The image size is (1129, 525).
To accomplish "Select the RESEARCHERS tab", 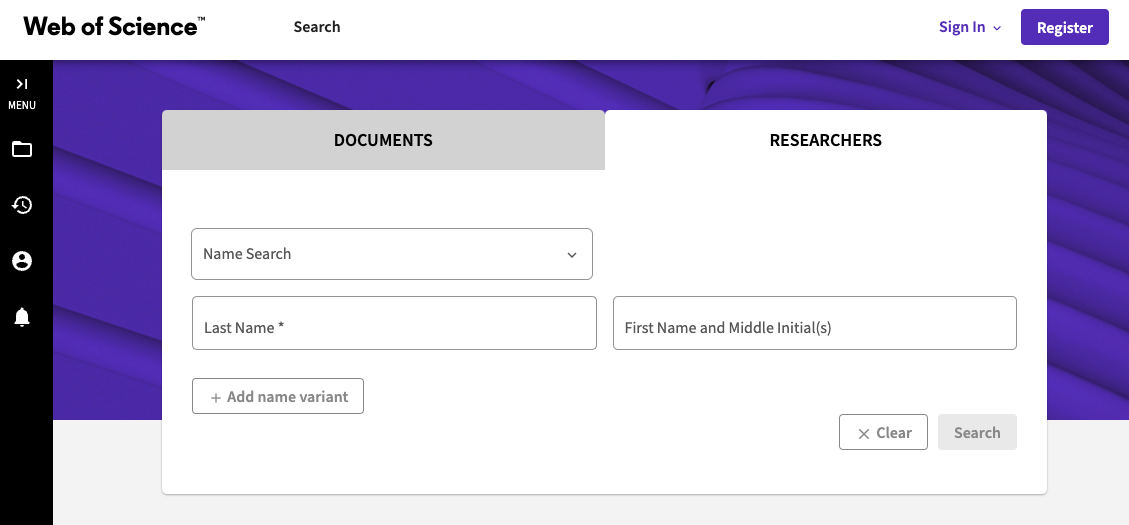I will (x=826, y=140).
